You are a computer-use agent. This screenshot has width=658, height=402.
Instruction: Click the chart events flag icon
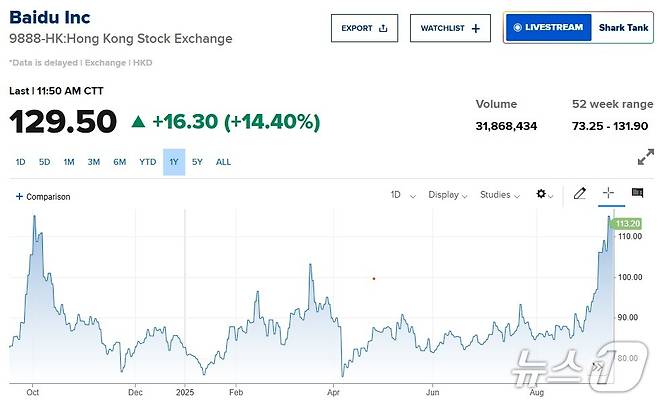point(637,194)
